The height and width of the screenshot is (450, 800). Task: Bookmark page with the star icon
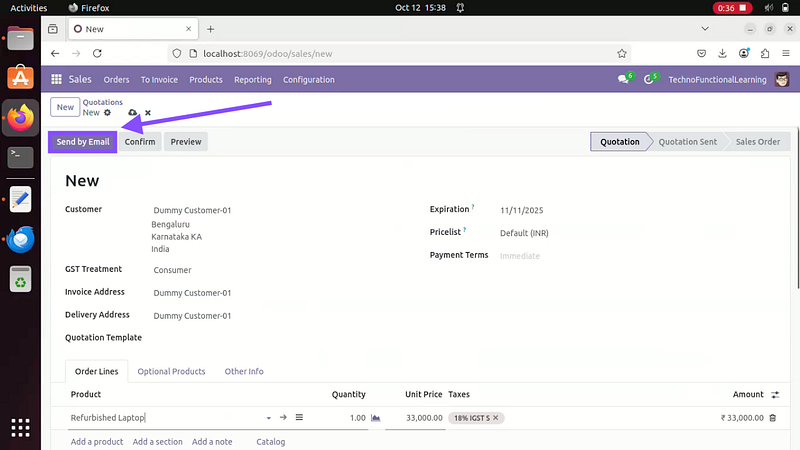point(622,54)
